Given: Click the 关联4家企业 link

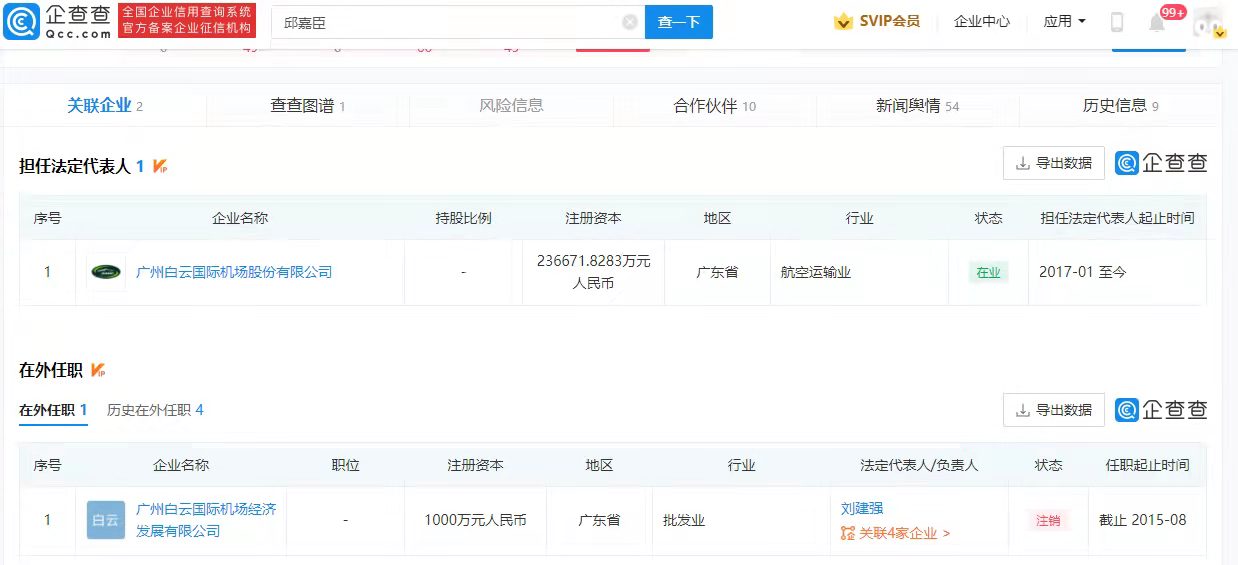Looking at the screenshot, I should tap(896, 533).
